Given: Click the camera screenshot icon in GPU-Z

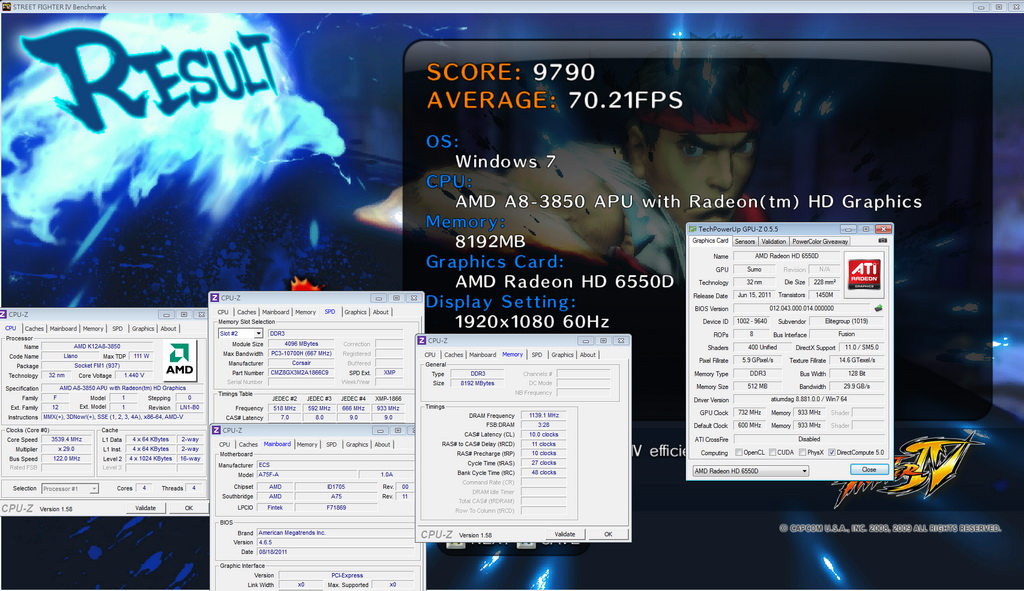Looking at the screenshot, I should [x=882, y=241].
